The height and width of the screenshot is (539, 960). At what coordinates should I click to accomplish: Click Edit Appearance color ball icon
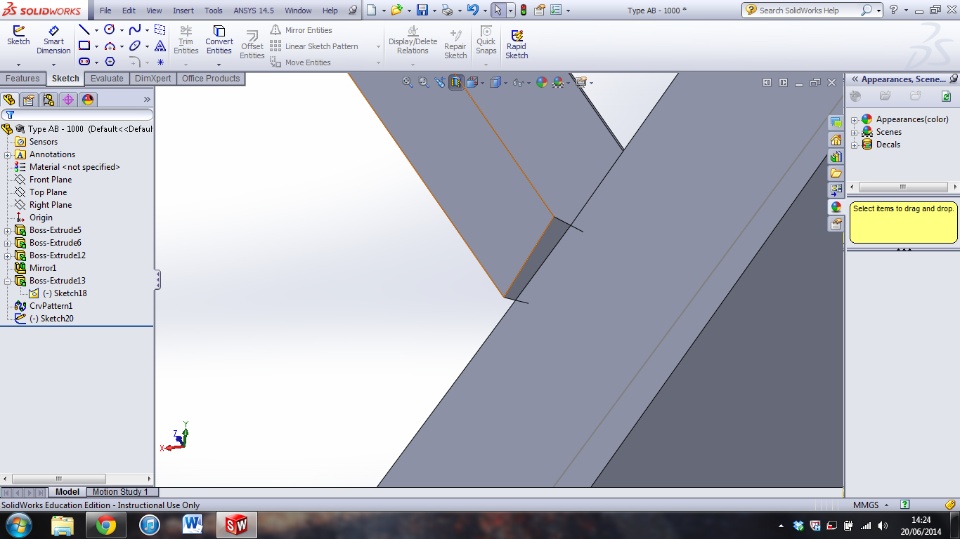tap(541, 82)
